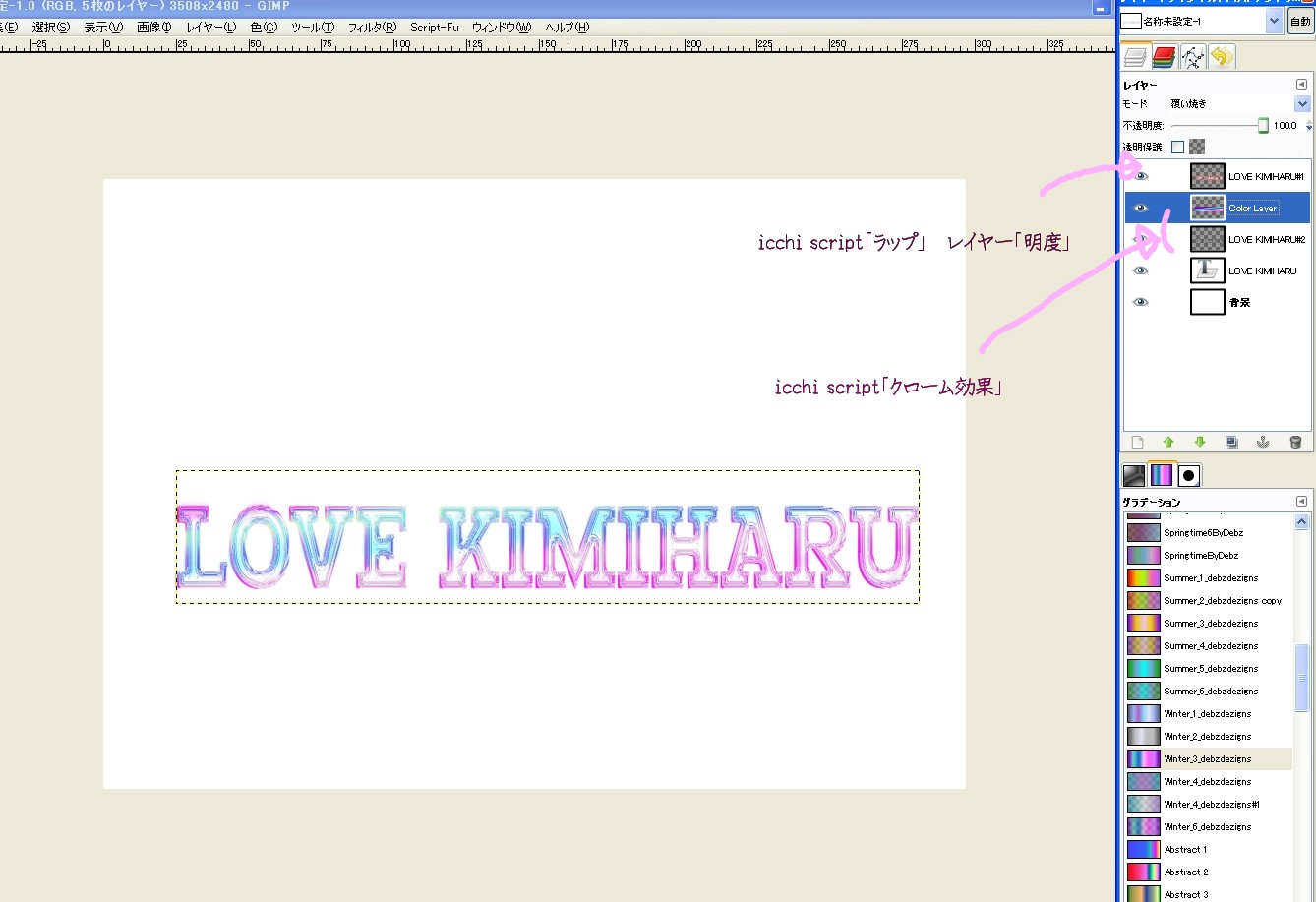
Task: Open the 選択(S) menu
Action: (x=51, y=28)
